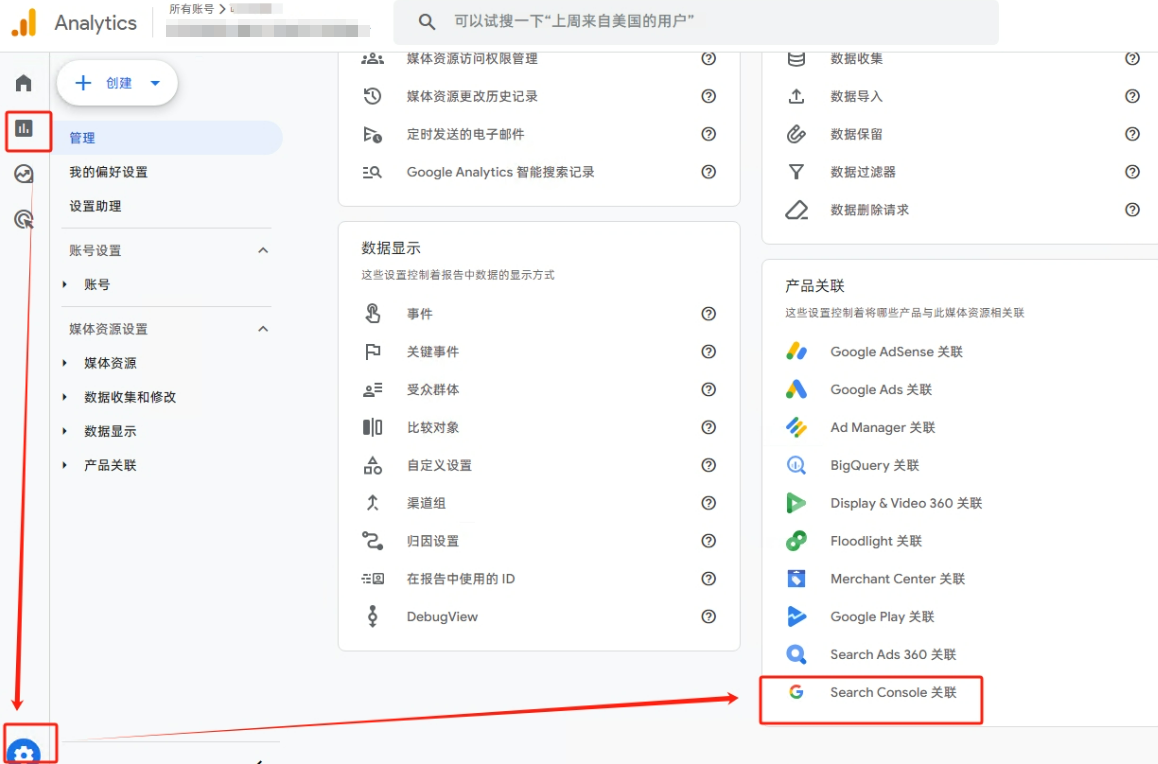1158x764 pixels.
Task: Click the help icon next to Google Analytics 智能搜索记录
Action: (x=708, y=172)
